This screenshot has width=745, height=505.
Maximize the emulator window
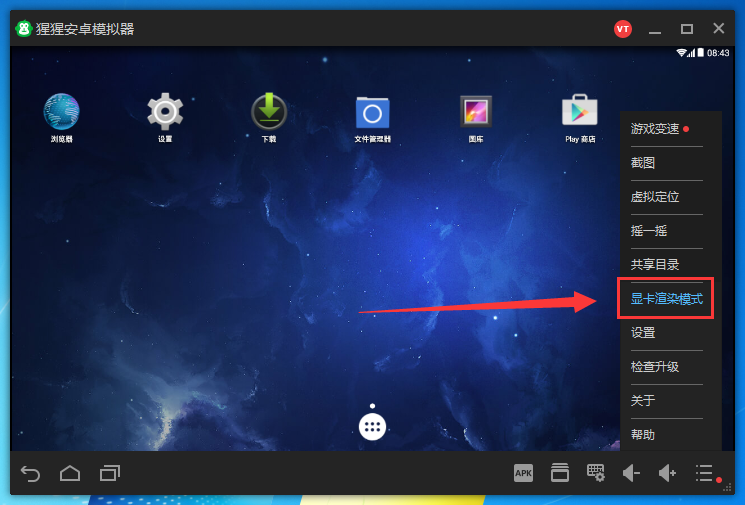(x=687, y=29)
